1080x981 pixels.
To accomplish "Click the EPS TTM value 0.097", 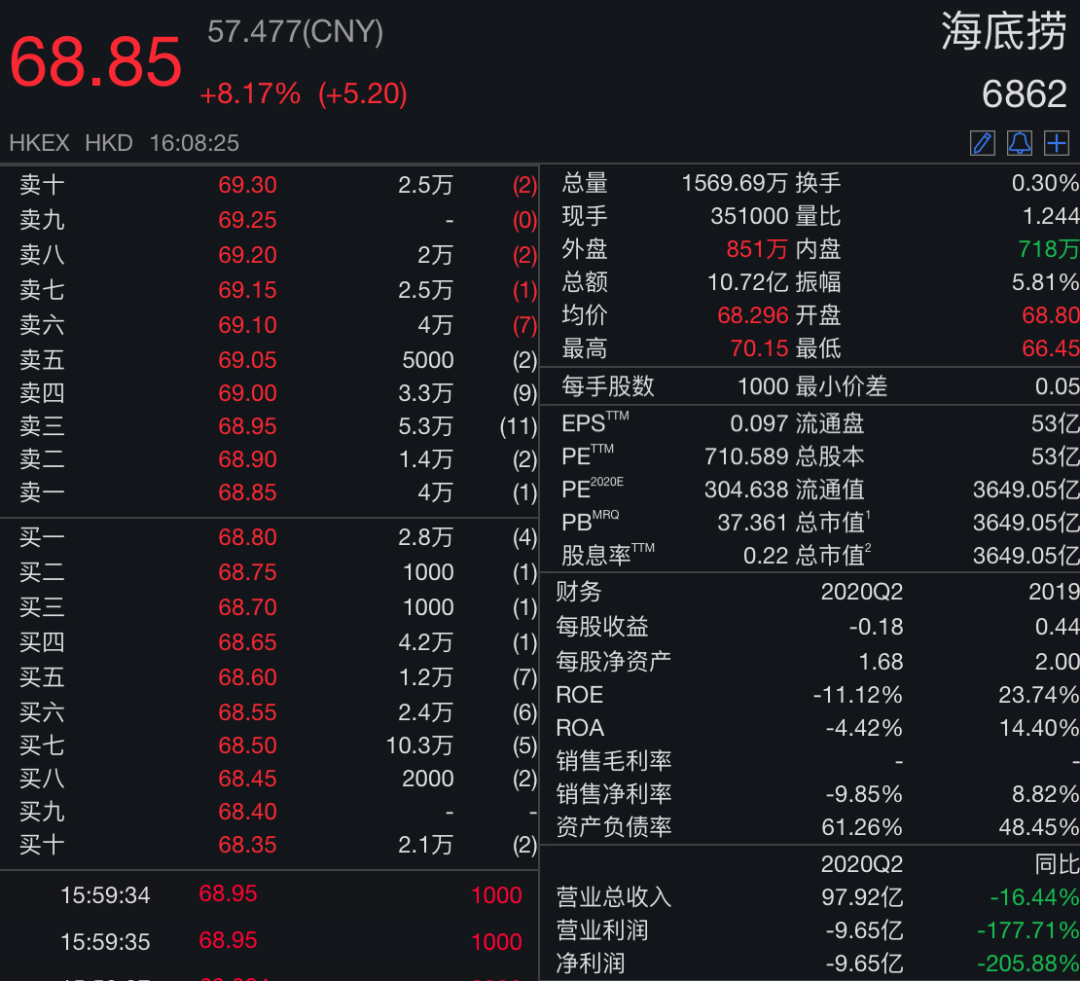I will point(759,424).
